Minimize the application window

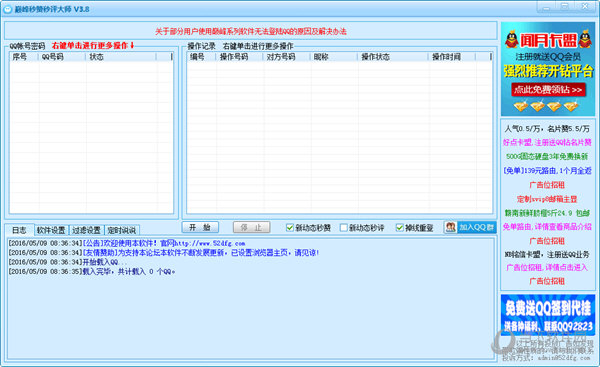546,7
